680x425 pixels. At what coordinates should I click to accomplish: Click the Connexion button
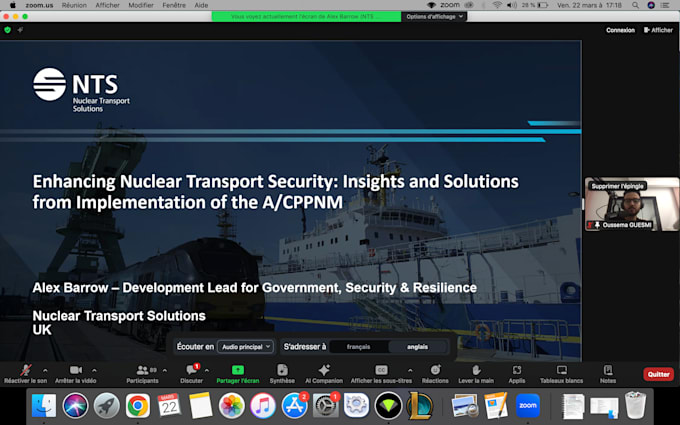tap(620, 30)
